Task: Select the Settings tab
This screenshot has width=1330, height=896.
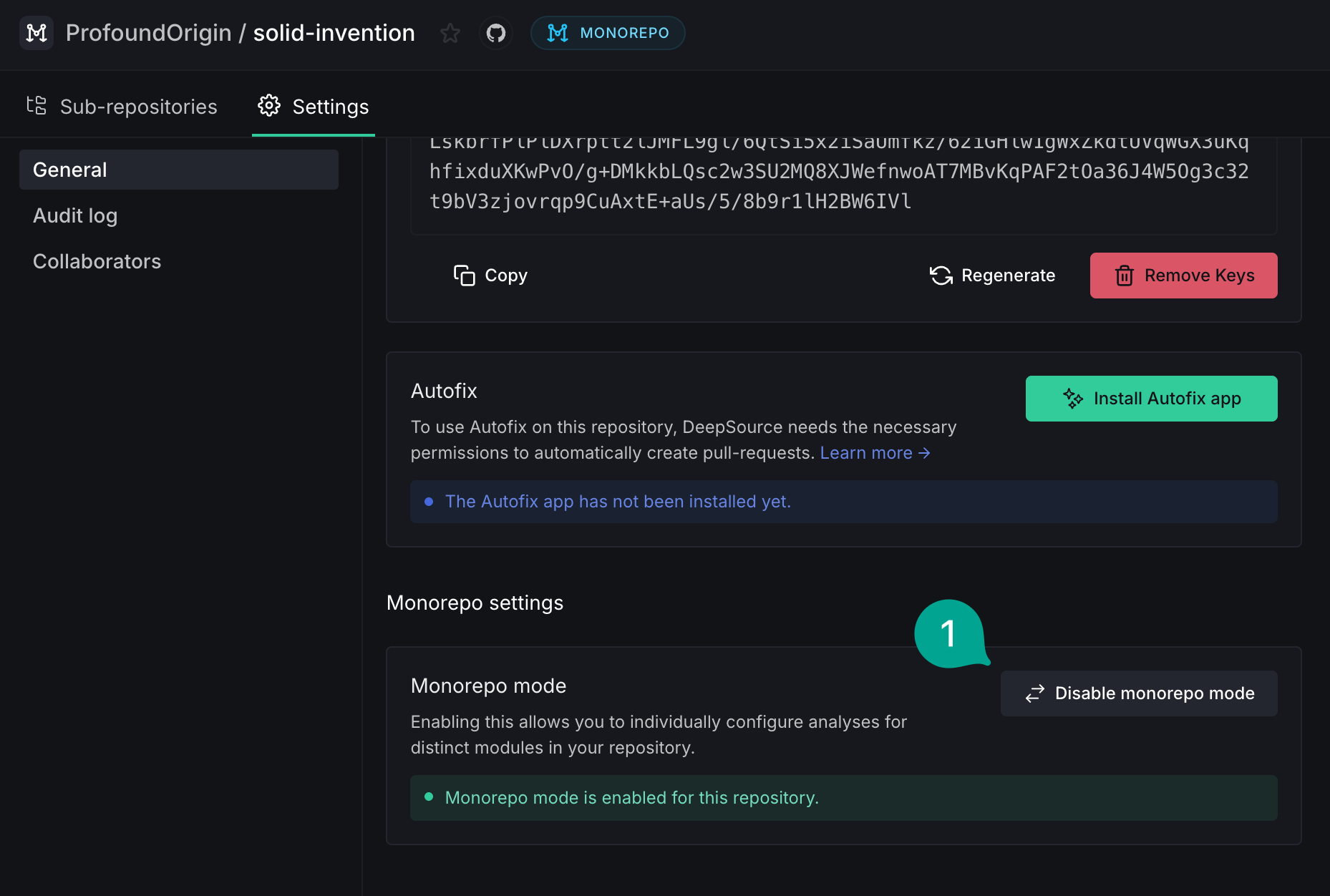Action: pos(314,107)
